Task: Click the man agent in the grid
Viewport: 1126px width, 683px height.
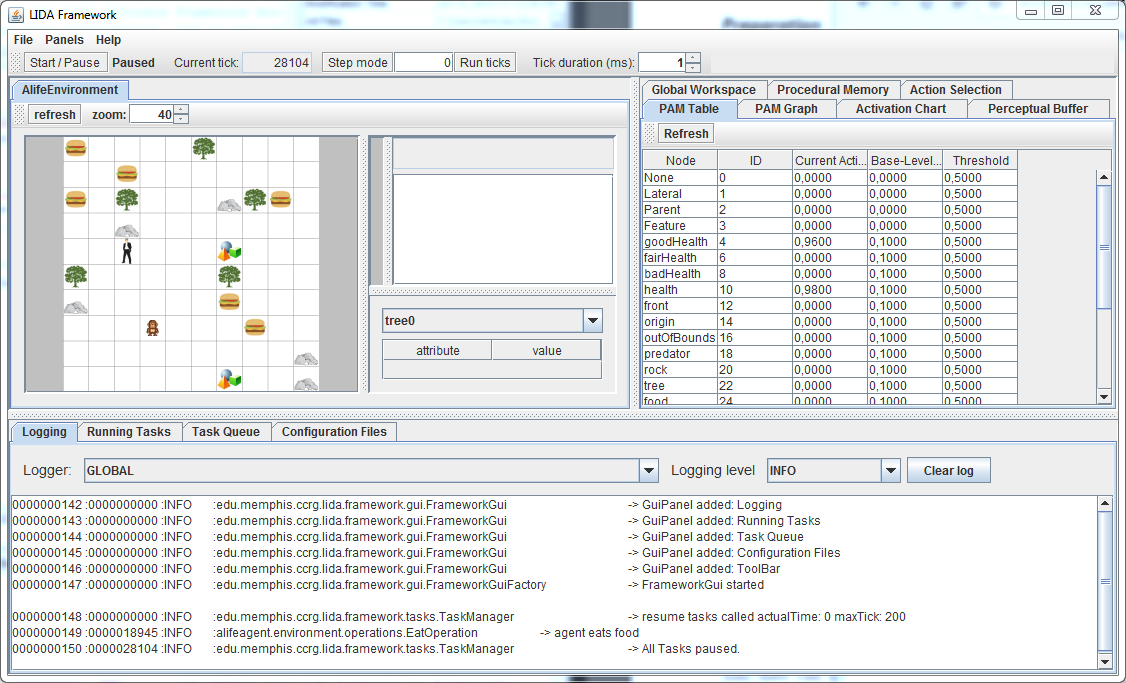Action: coord(127,251)
